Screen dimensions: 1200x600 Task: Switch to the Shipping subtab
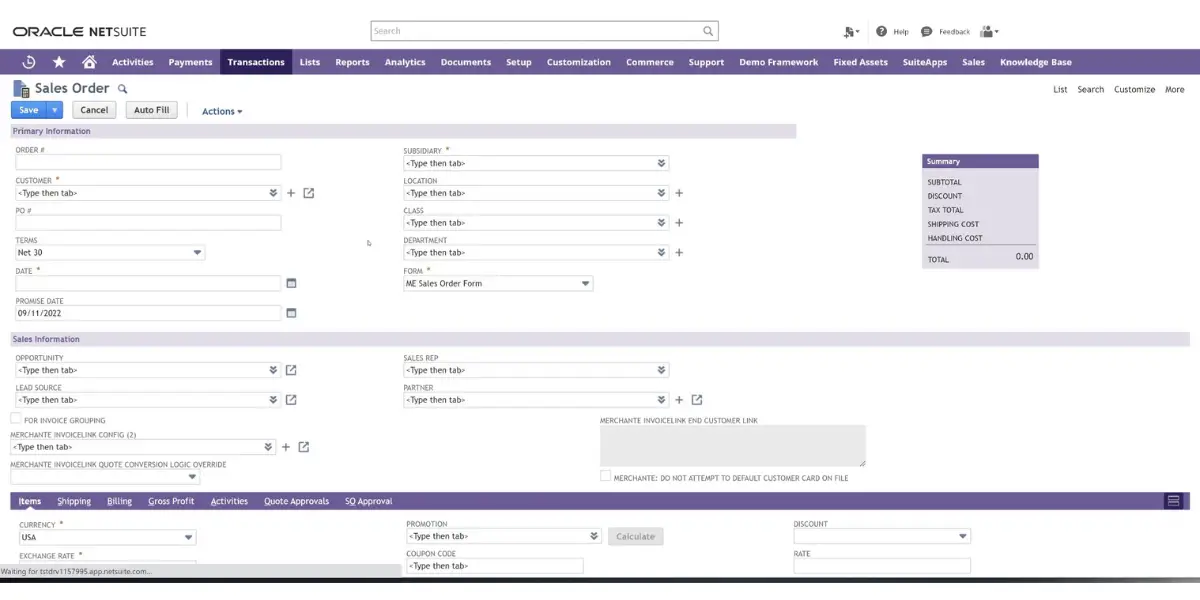click(x=74, y=501)
